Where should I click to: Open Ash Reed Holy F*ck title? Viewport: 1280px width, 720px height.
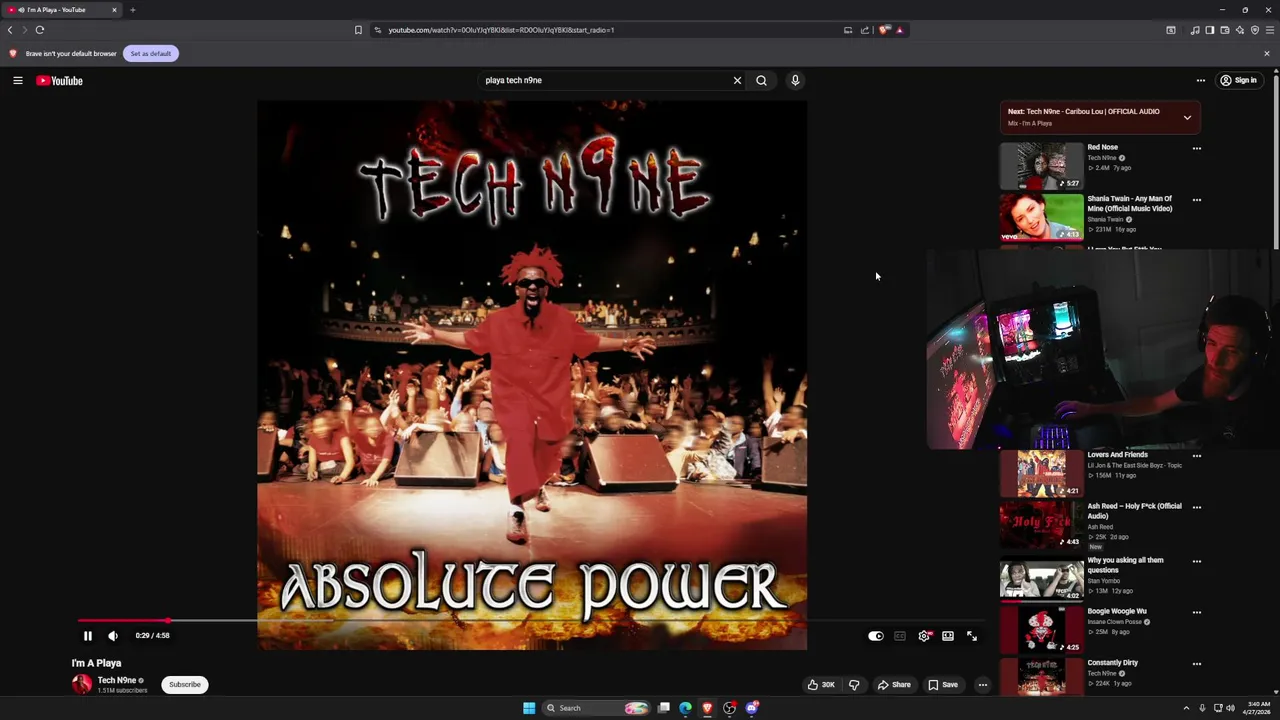(x=1134, y=511)
